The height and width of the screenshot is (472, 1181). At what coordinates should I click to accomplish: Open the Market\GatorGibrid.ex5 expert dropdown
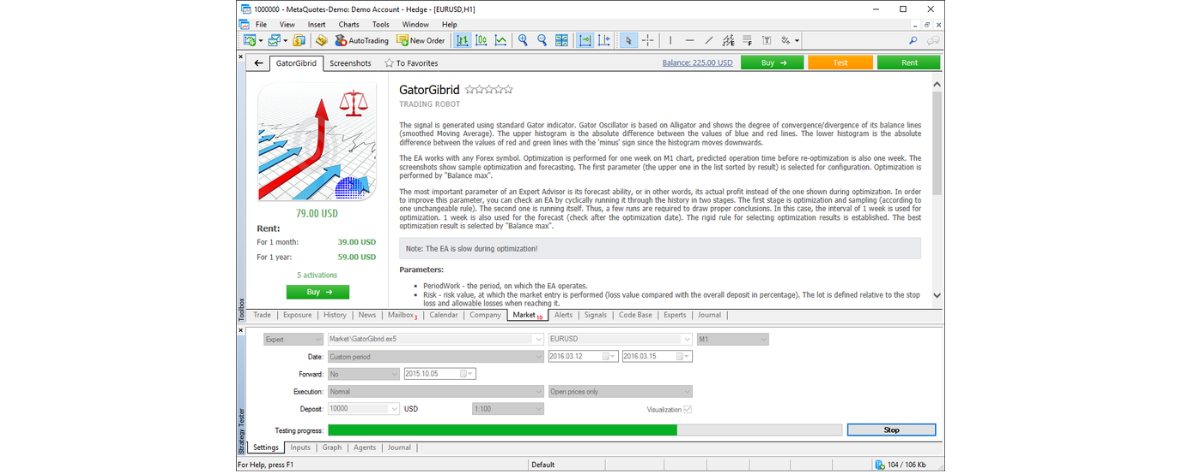coord(435,339)
